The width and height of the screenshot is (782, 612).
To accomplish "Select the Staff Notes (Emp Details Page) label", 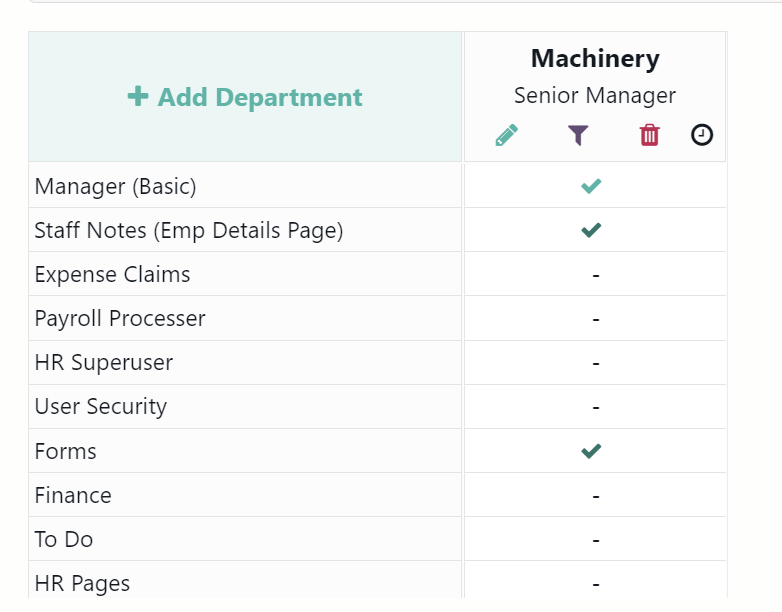I will point(189,230).
